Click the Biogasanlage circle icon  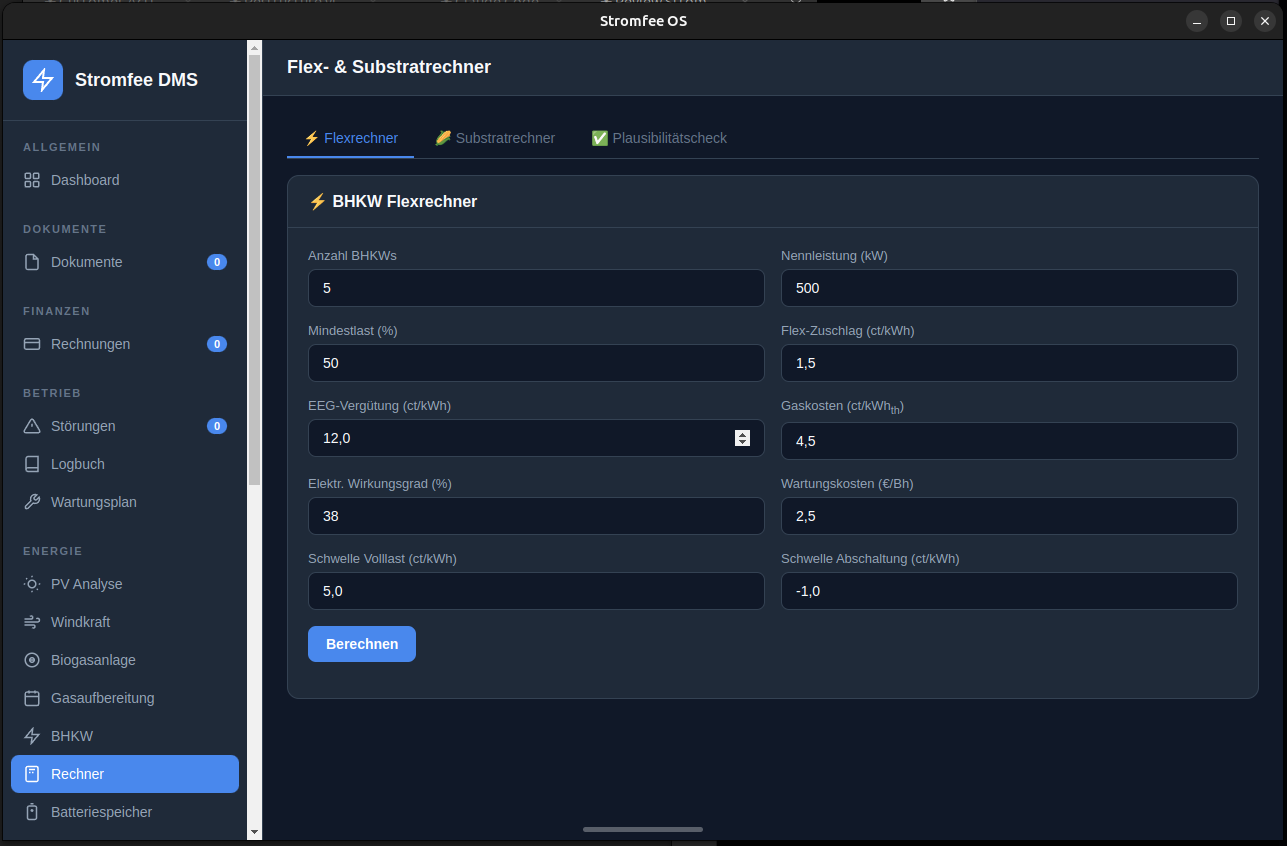(32, 660)
